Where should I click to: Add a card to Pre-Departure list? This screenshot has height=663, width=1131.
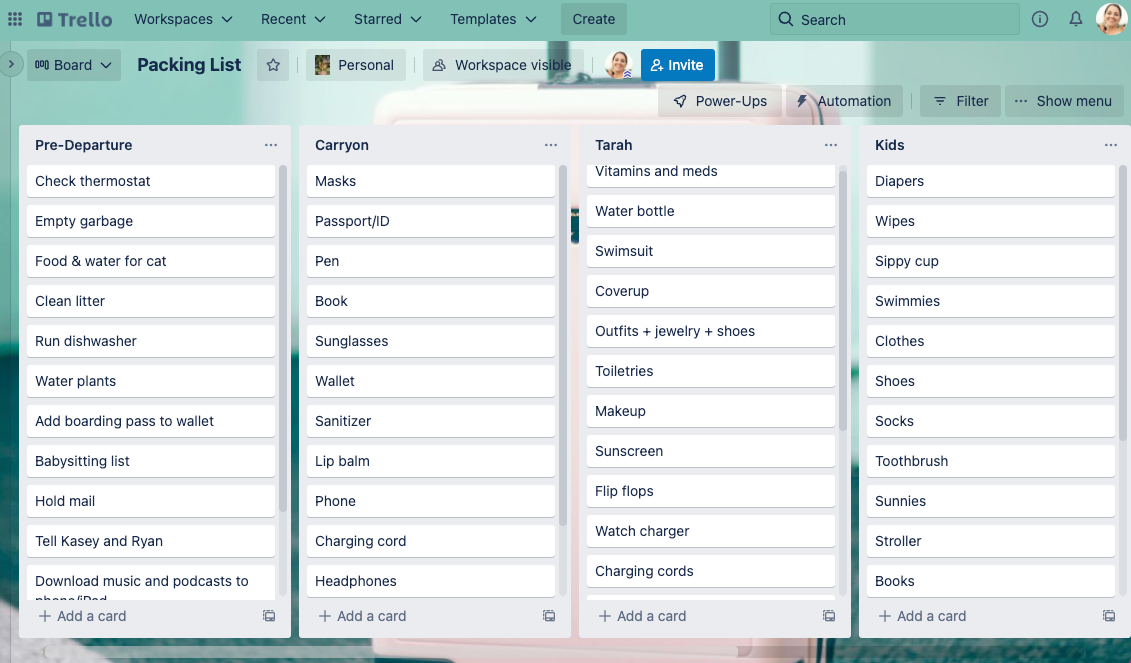pyautogui.click(x=81, y=616)
